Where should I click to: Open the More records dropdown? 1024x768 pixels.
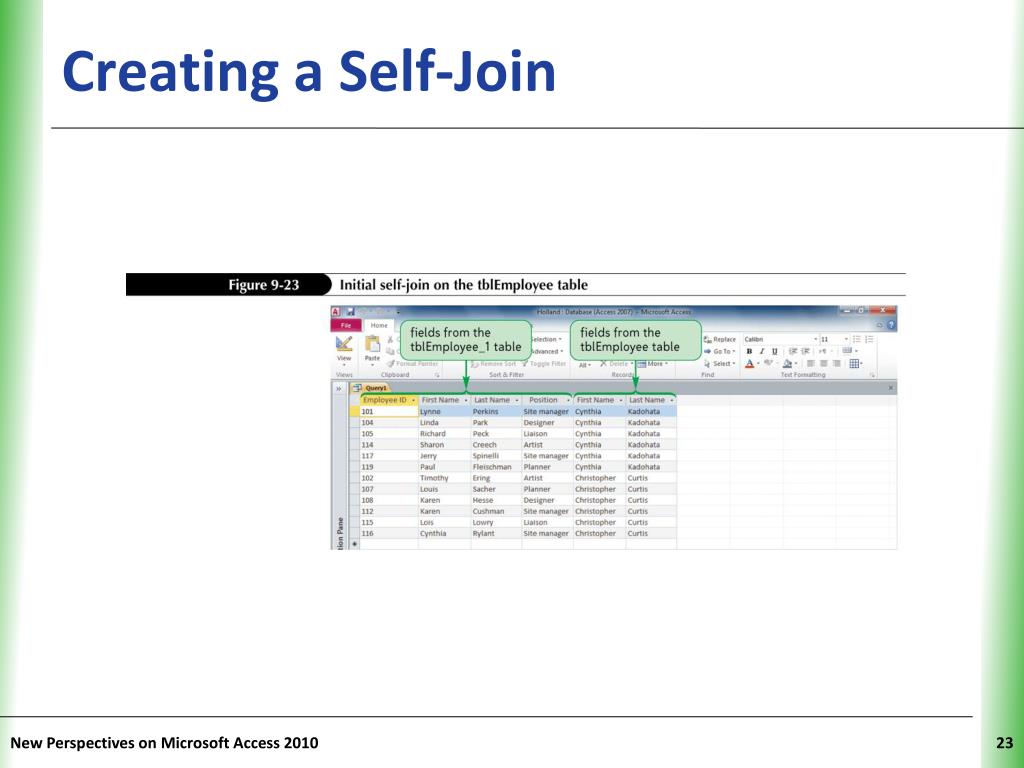pyautogui.click(x=652, y=364)
